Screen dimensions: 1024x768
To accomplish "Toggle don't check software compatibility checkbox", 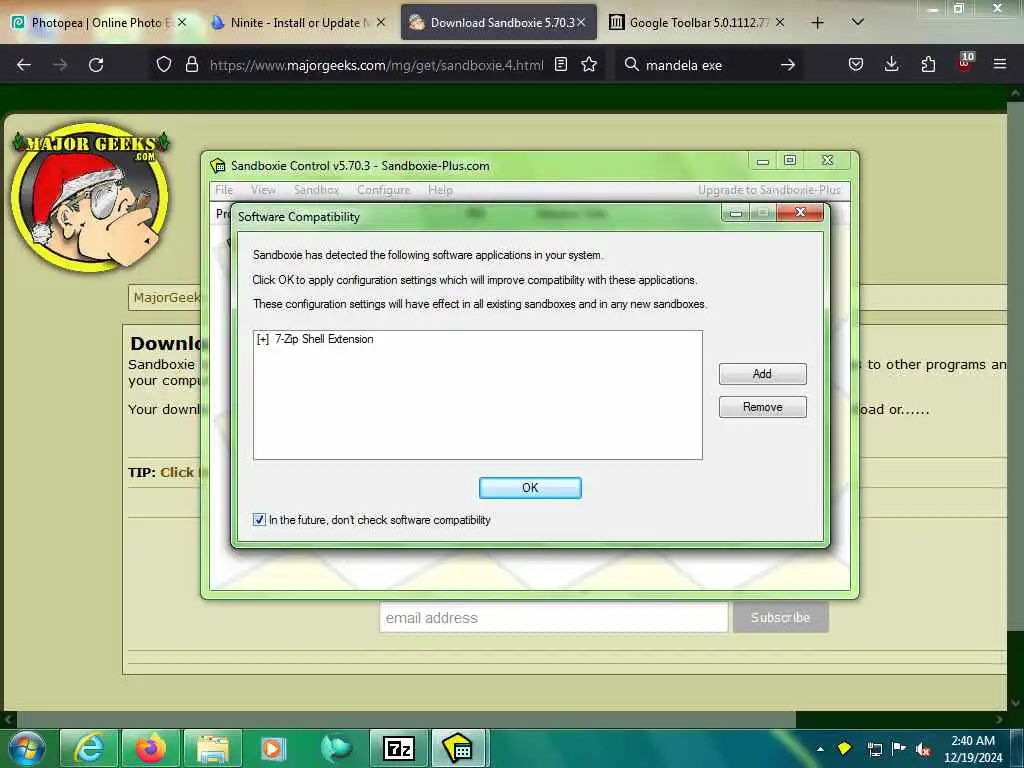I will coord(259,520).
